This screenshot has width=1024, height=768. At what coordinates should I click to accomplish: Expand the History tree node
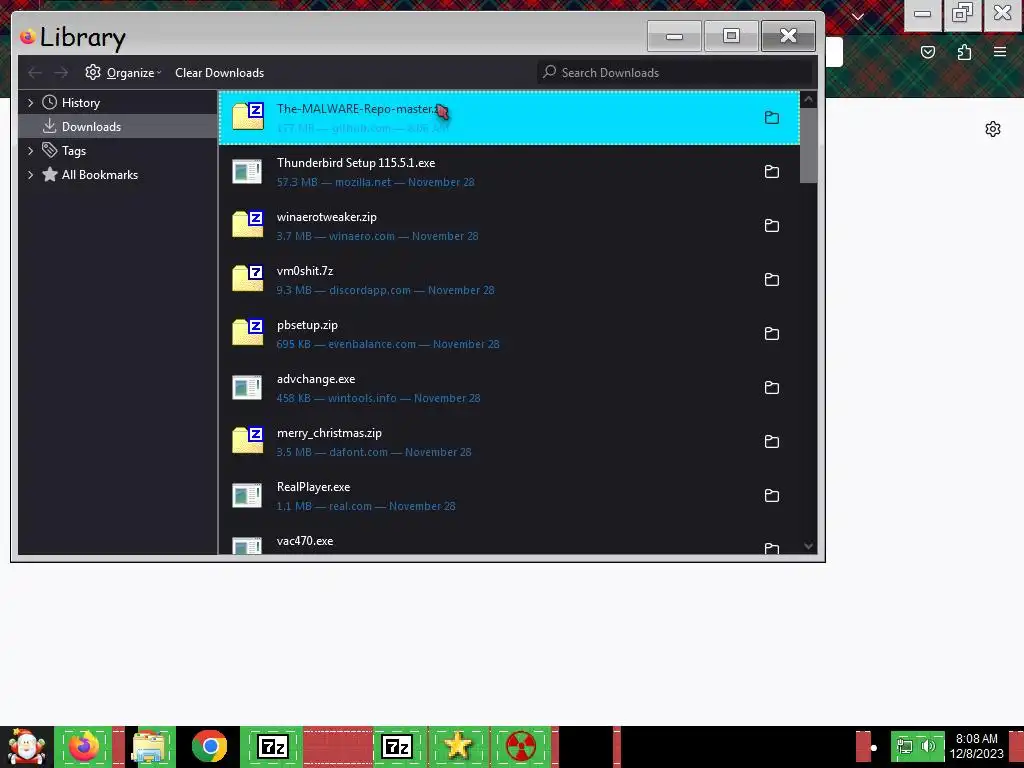pos(30,103)
